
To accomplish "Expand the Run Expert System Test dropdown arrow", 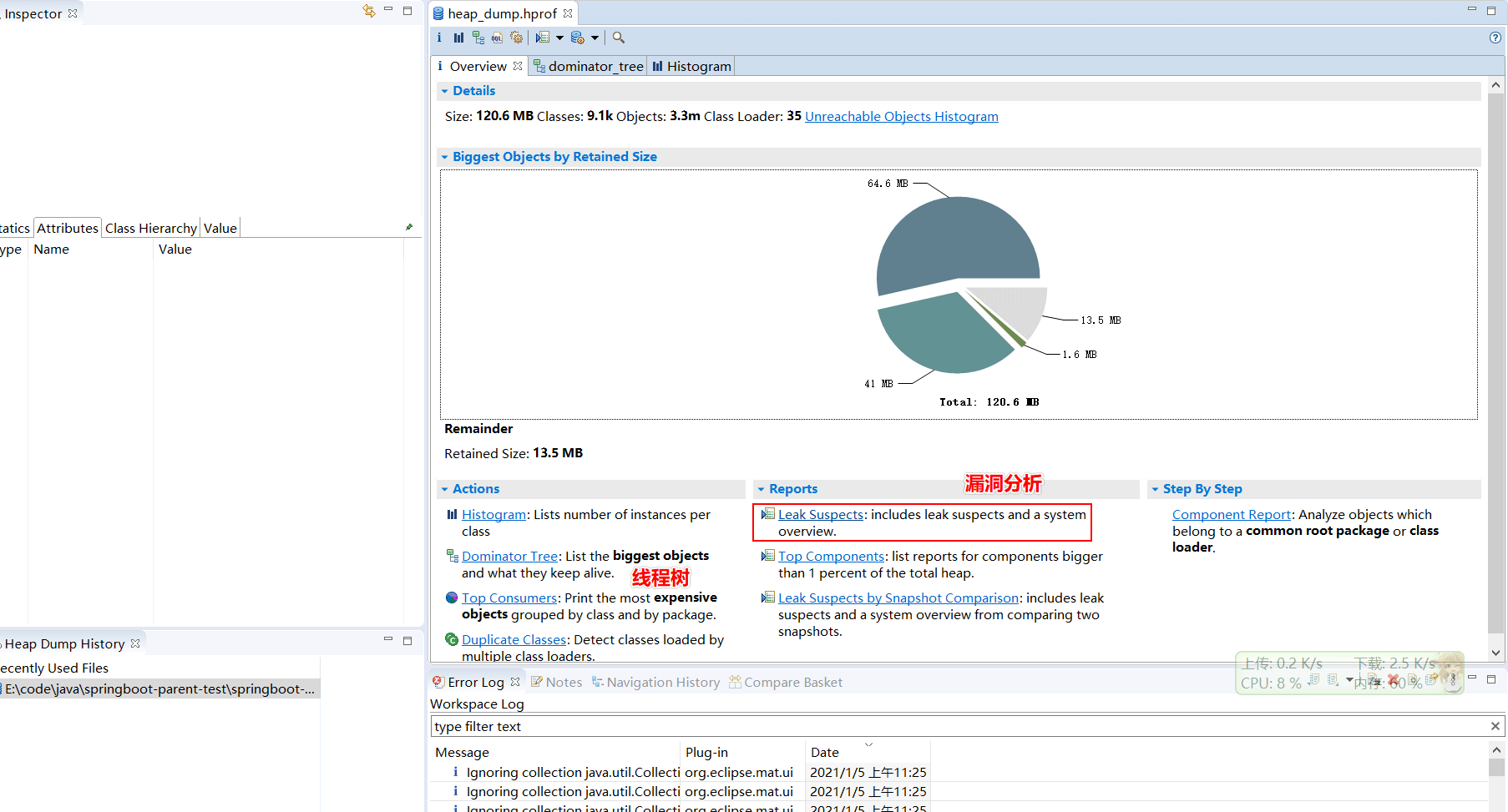I will tap(559, 38).
